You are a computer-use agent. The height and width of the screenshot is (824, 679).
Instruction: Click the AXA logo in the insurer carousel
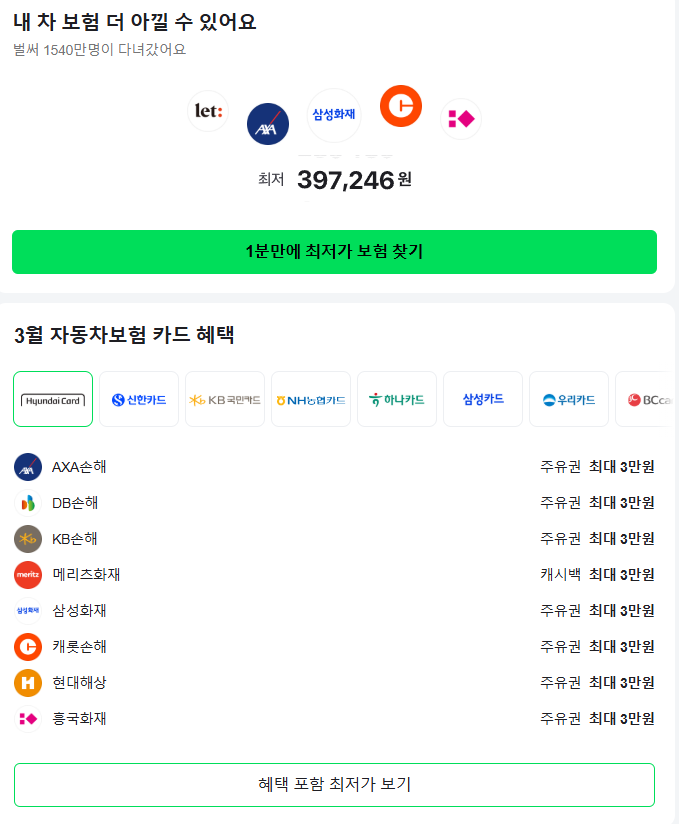coord(267,123)
